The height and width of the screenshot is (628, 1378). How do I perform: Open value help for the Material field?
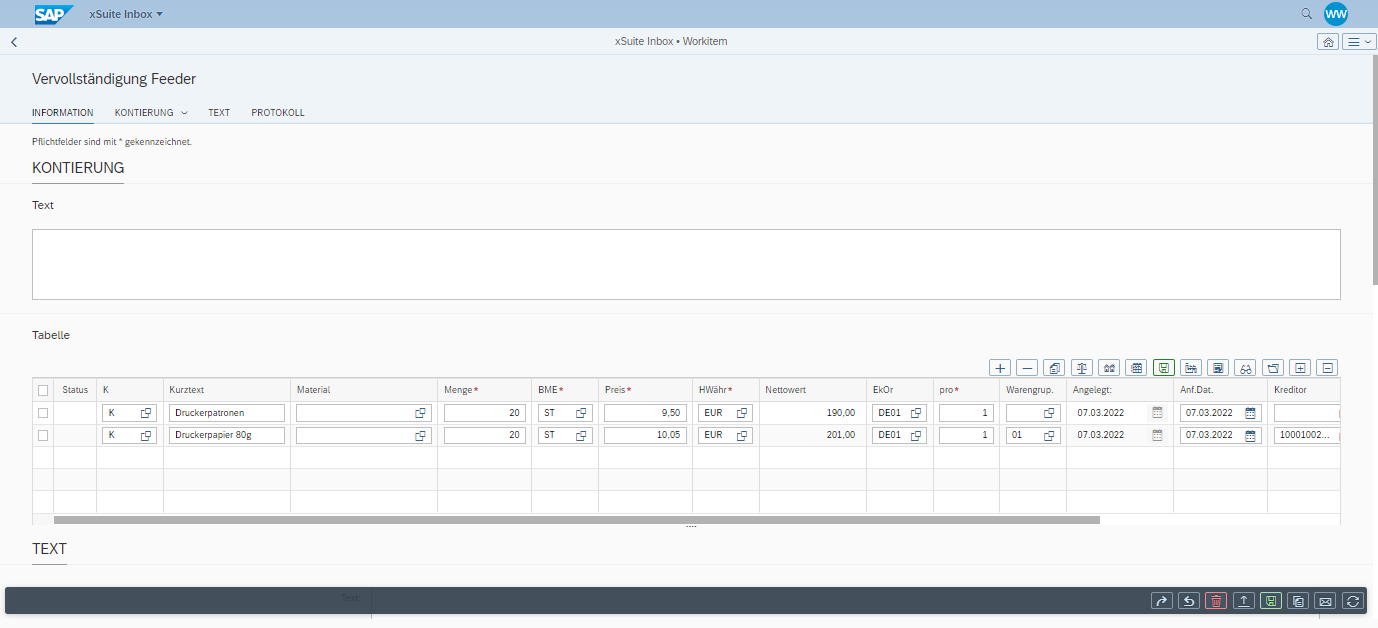tap(420, 411)
